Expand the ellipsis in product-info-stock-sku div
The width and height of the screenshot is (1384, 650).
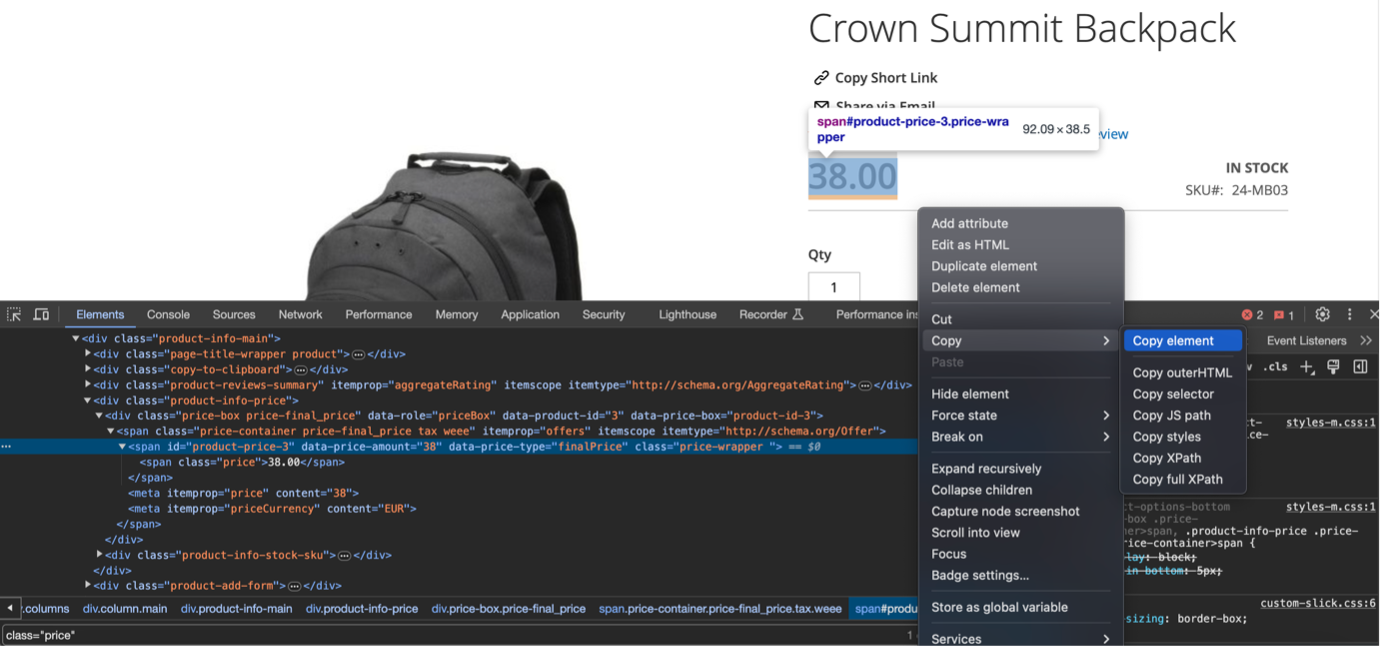click(x=344, y=556)
